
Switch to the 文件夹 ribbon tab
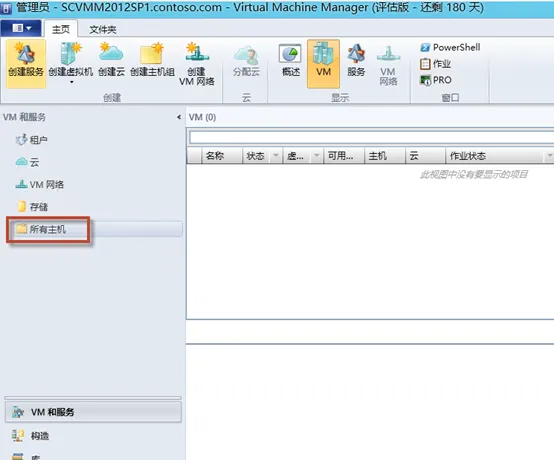102,30
